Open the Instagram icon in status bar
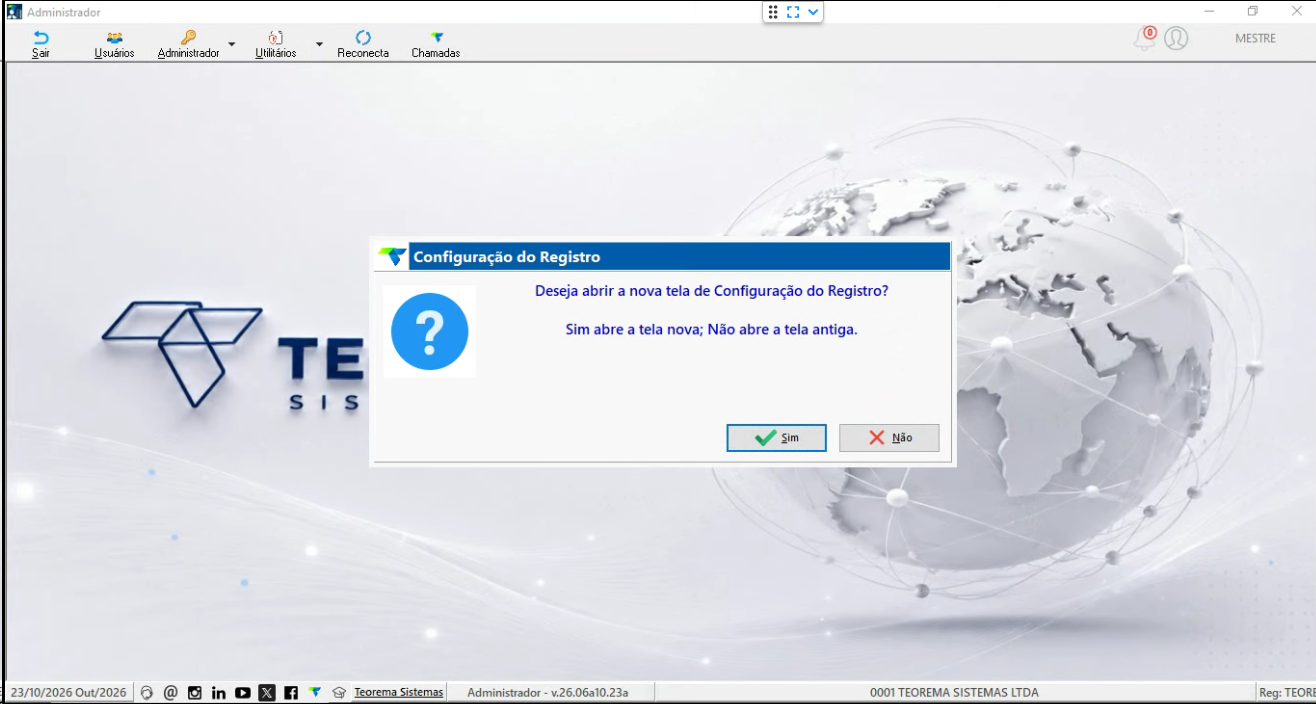 [x=195, y=692]
